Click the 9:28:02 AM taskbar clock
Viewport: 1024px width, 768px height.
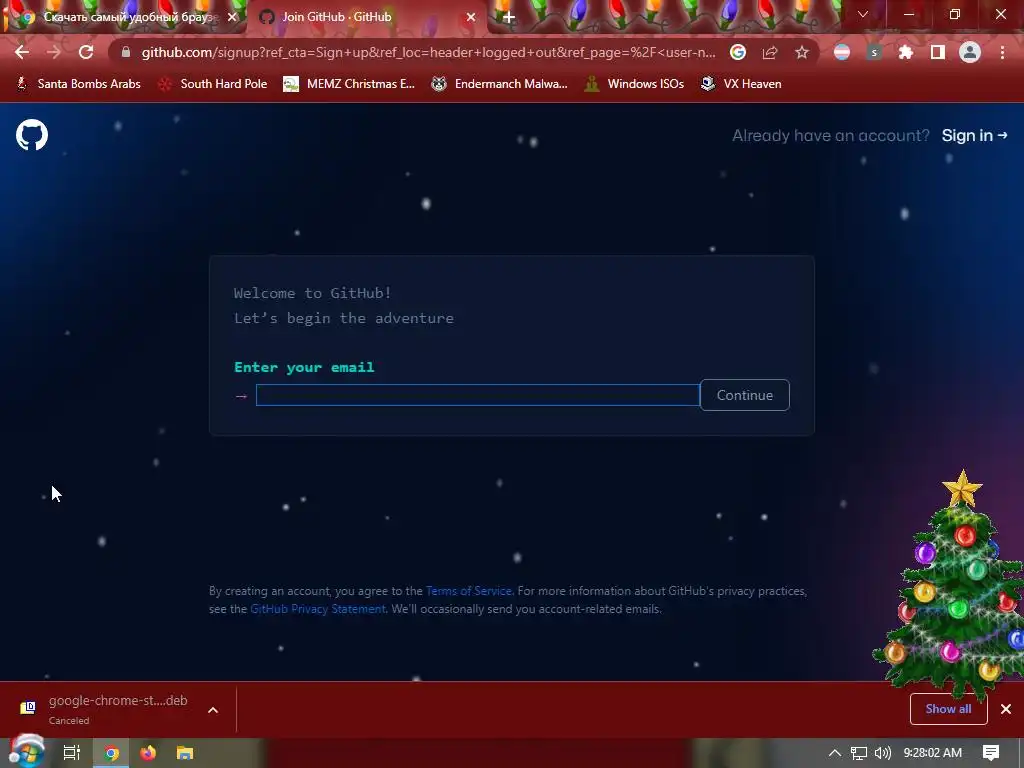click(933, 753)
